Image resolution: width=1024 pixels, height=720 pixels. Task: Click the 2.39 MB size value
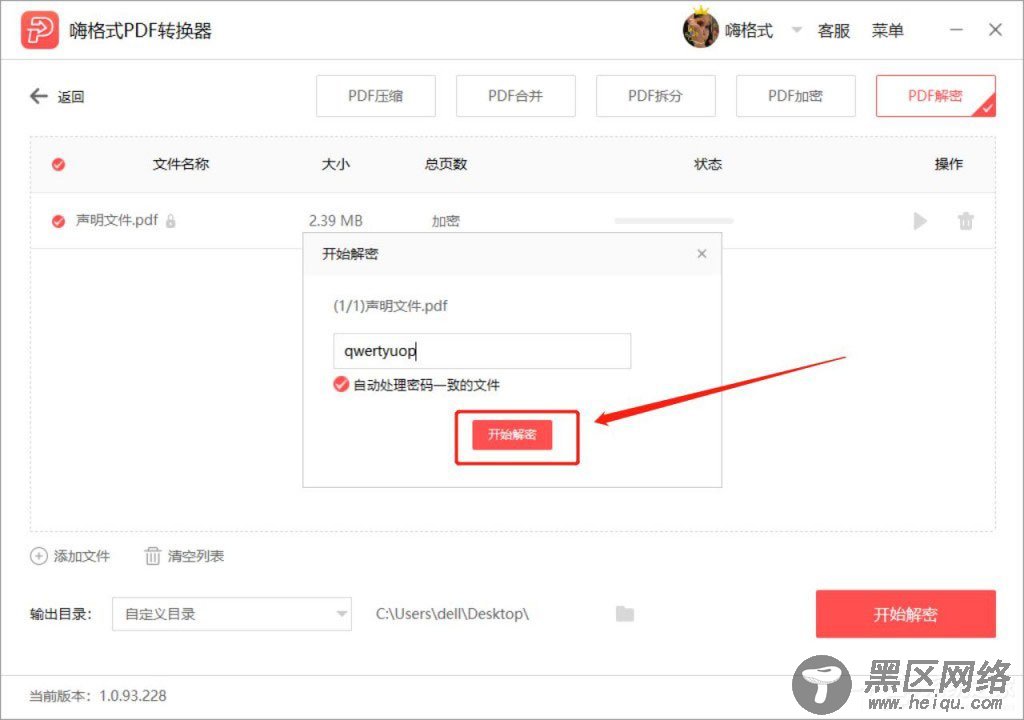[x=336, y=221]
